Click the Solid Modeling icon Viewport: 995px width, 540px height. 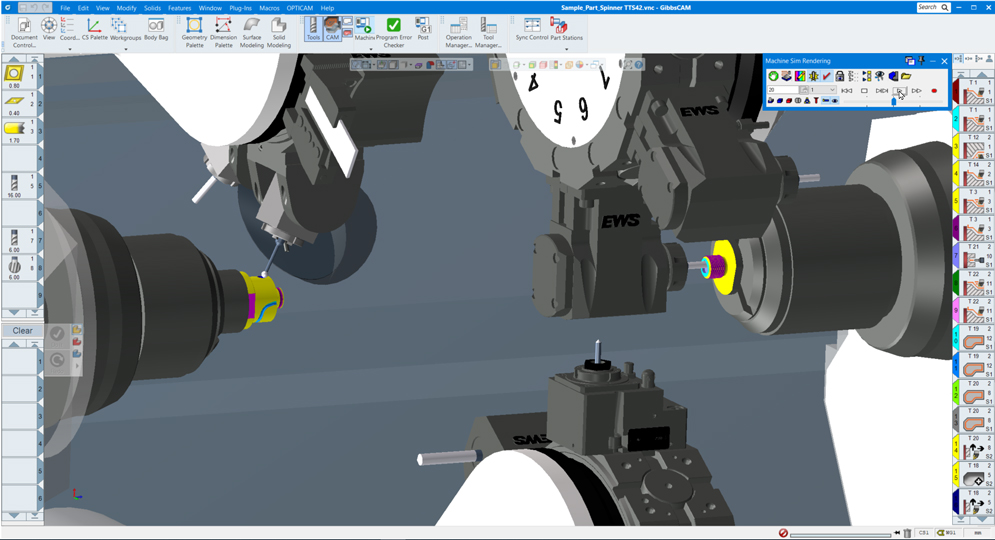pyautogui.click(x=279, y=31)
